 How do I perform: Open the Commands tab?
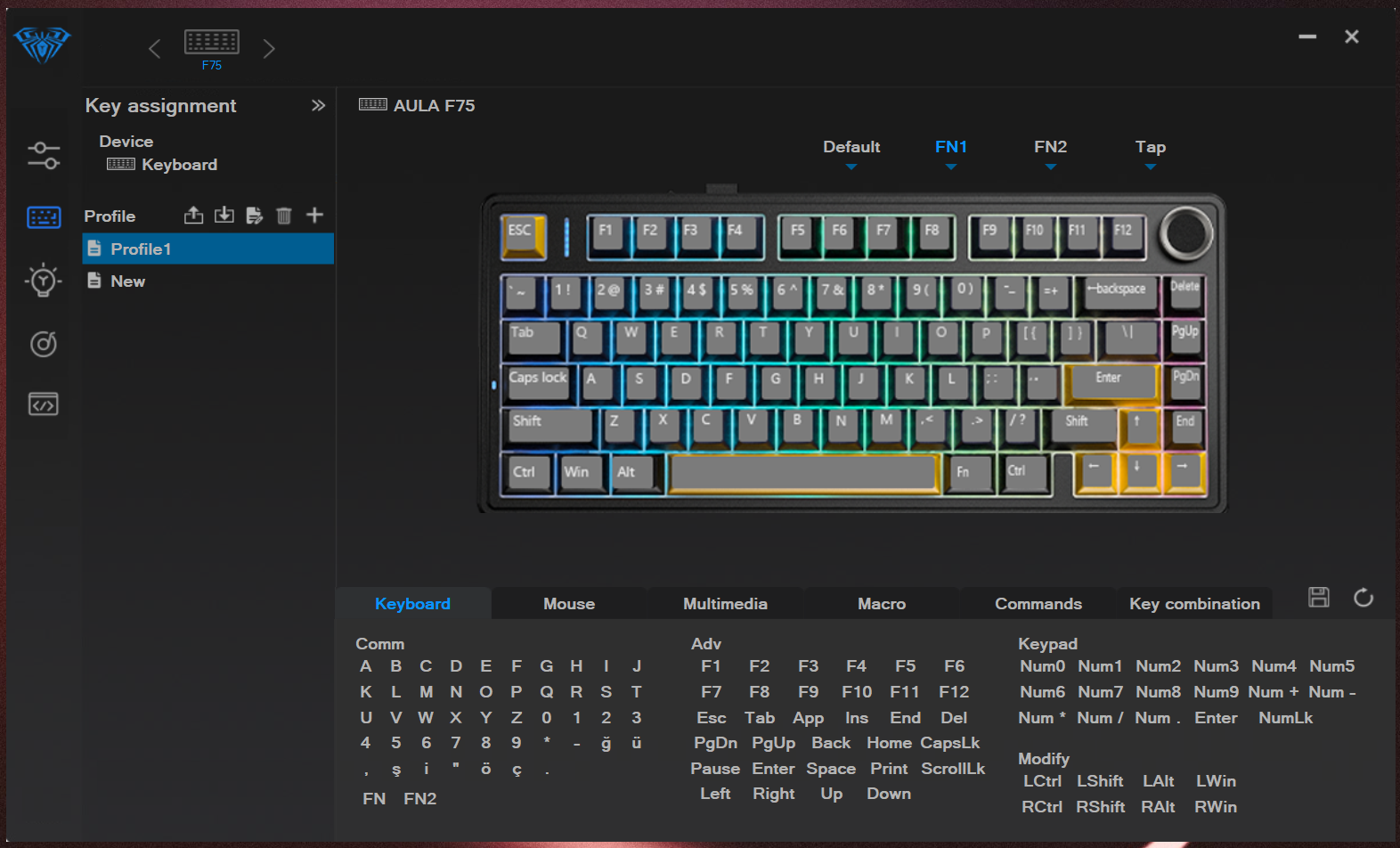pyautogui.click(x=1038, y=604)
